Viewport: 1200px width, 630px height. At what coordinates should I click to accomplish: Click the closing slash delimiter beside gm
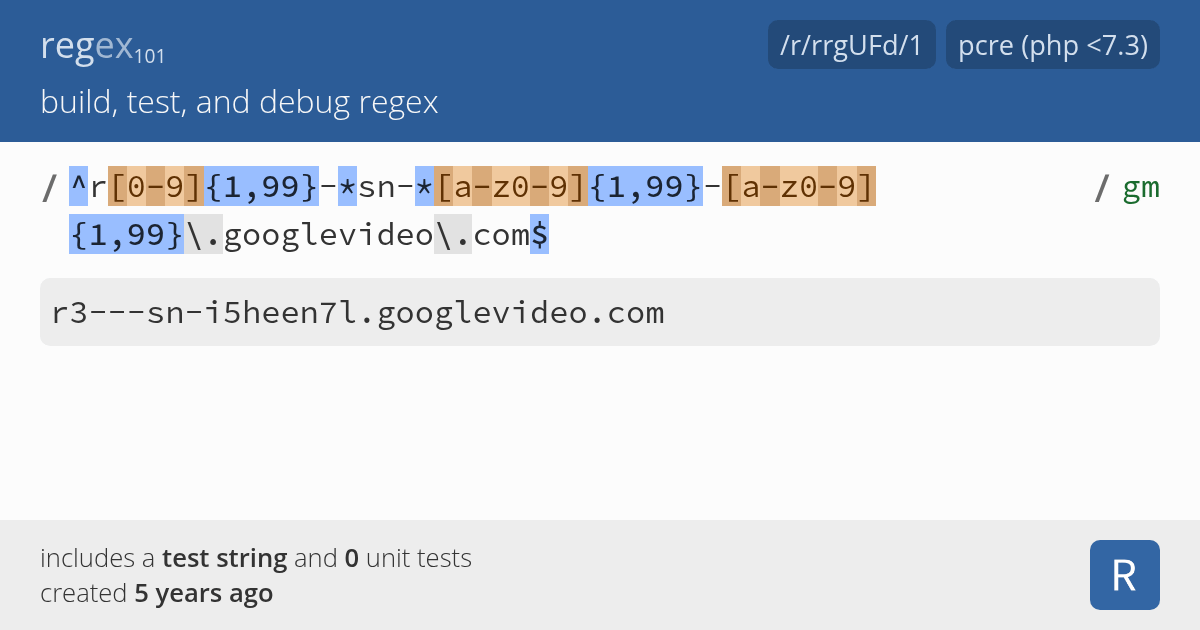click(1102, 187)
